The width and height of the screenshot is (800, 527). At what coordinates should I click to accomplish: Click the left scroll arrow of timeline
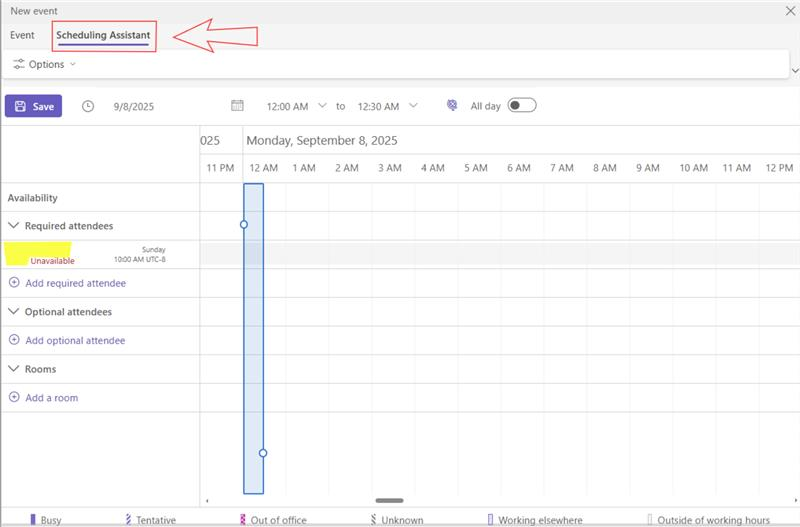coord(207,501)
